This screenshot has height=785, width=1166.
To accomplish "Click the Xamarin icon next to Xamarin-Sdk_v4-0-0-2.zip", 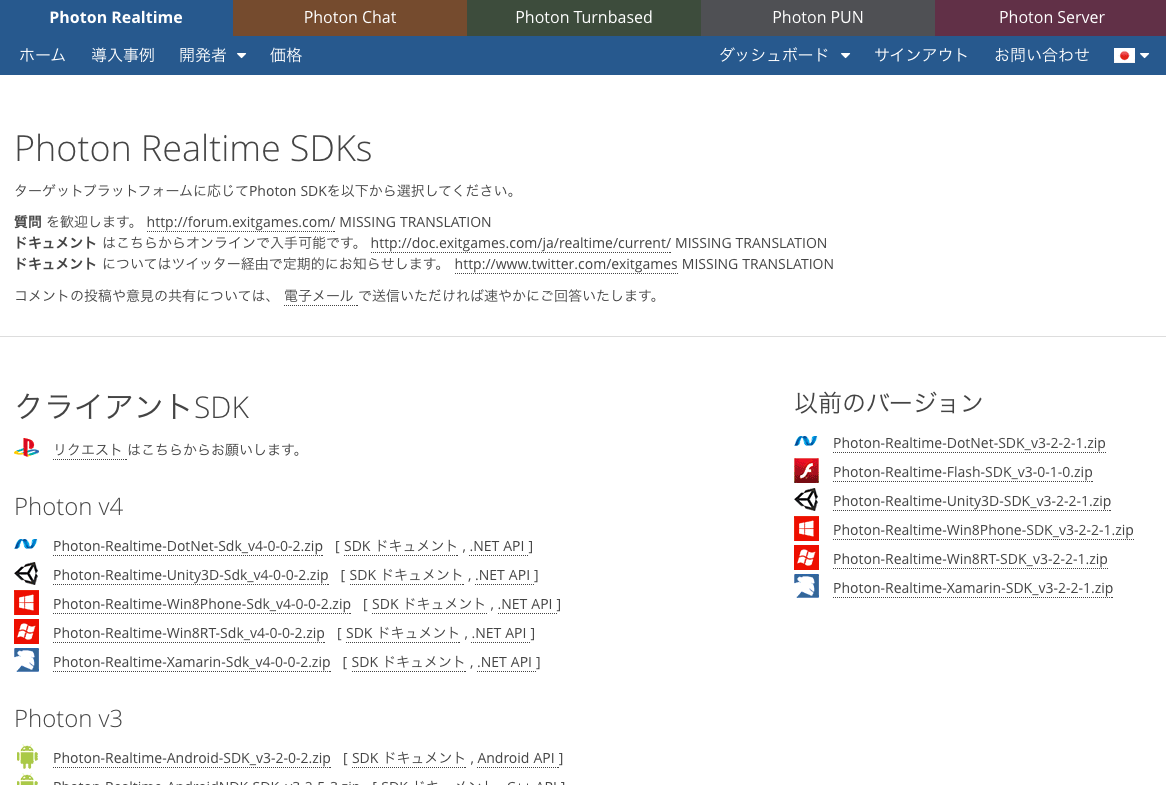I will pyautogui.click(x=26, y=661).
